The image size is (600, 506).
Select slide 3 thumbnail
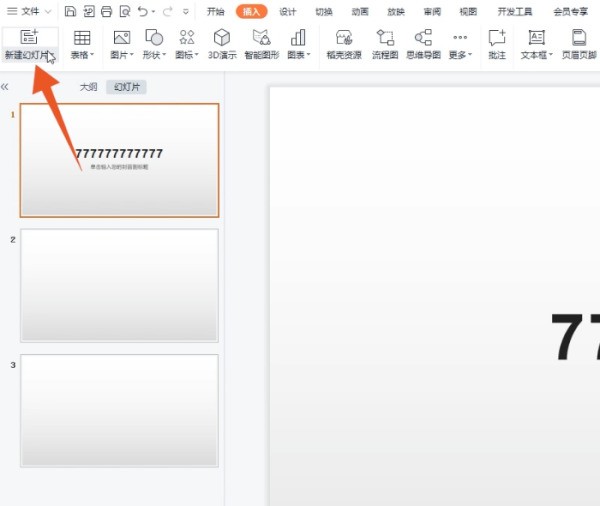pyautogui.click(x=119, y=409)
